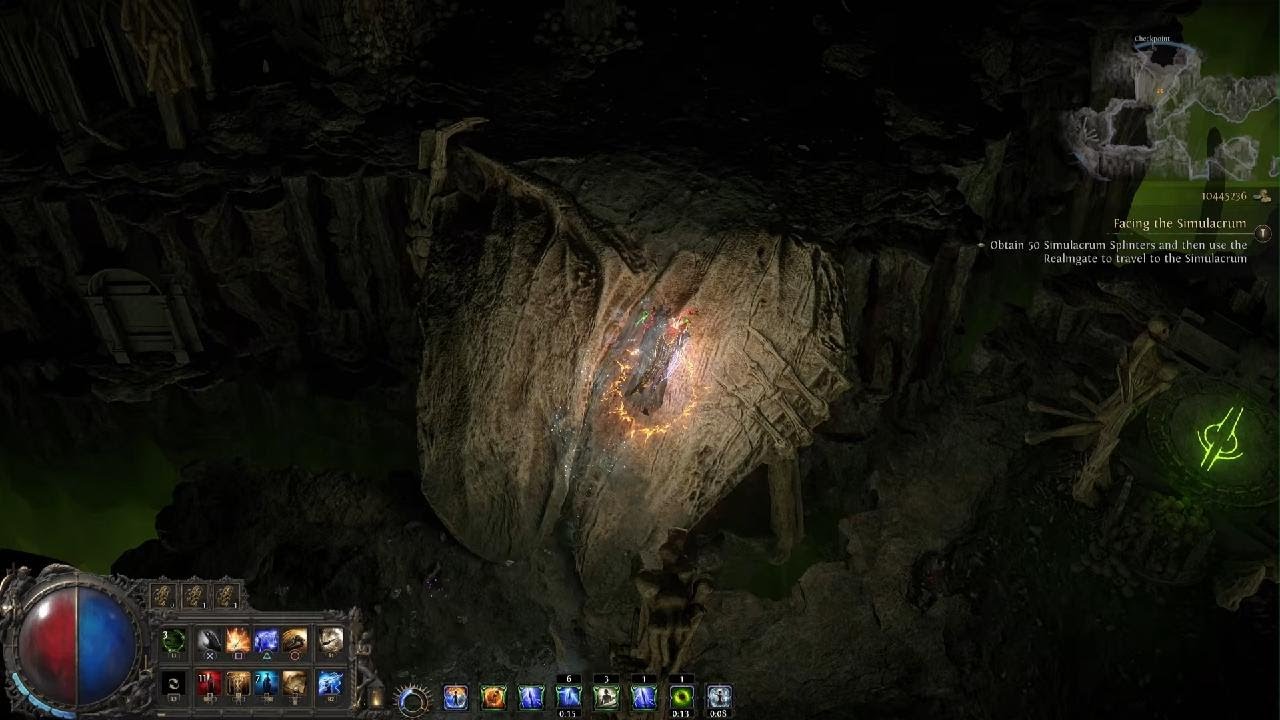This screenshot has width=1280, height=720.
Task: Select the blue lightning skill ending bottom row
Action: pyautogui.click(x=330, y=684)
